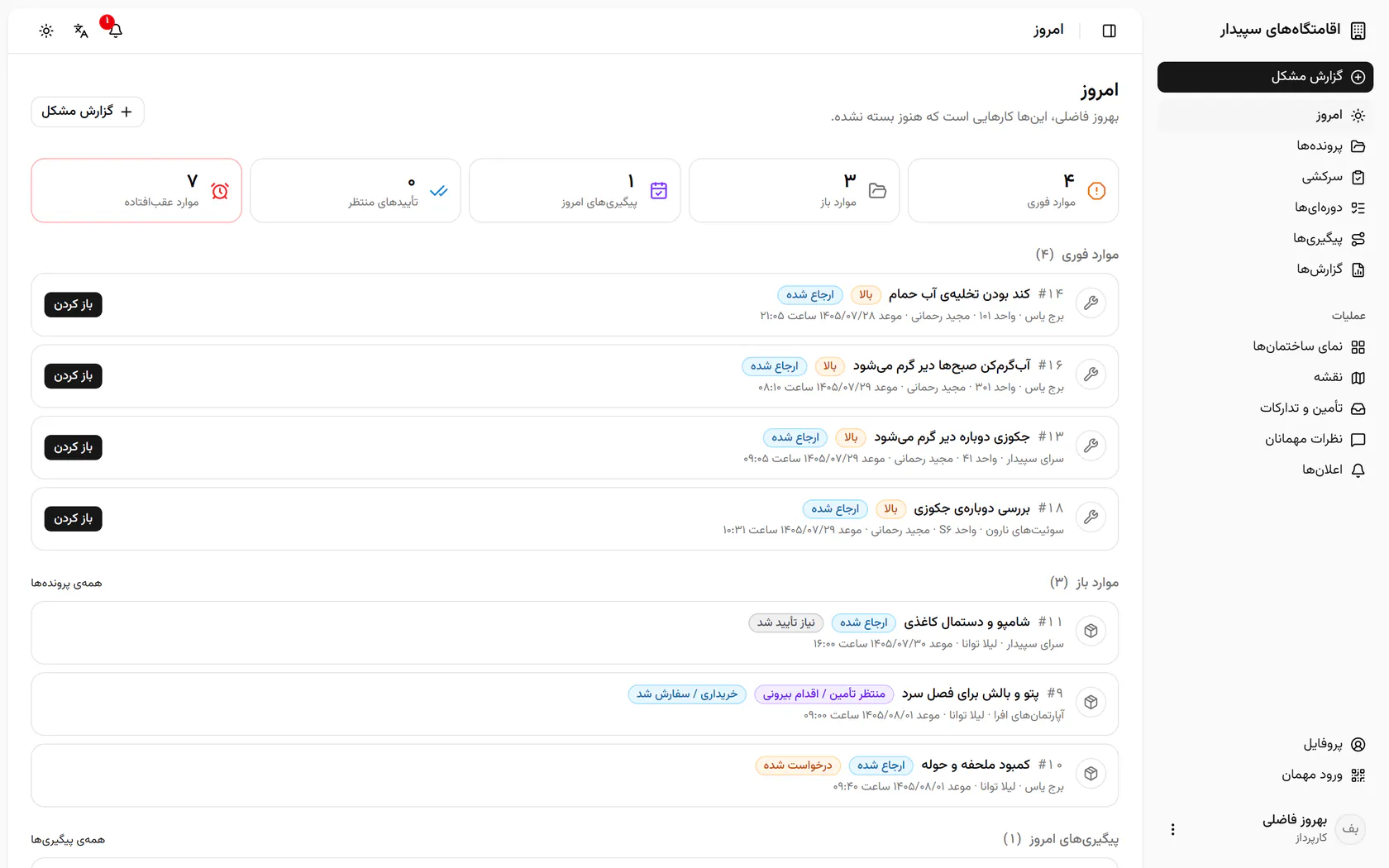Click the بف avatar circle

[x=1350, y=829]
